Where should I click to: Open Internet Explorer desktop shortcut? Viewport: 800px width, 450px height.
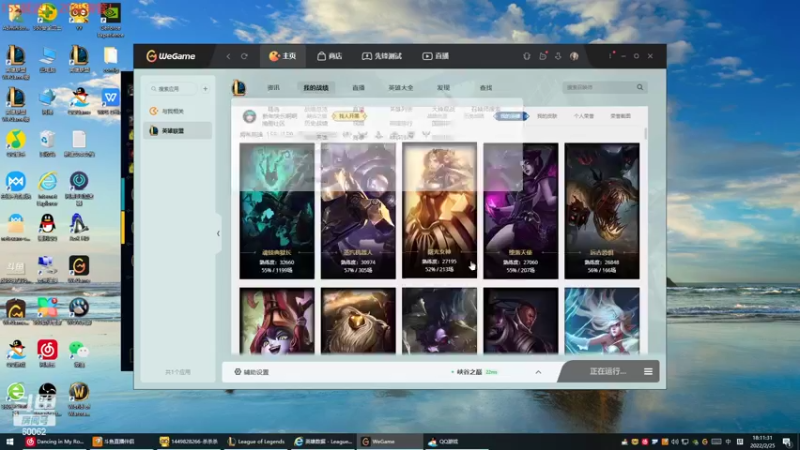pyautogui.click(x=47, y=189)
